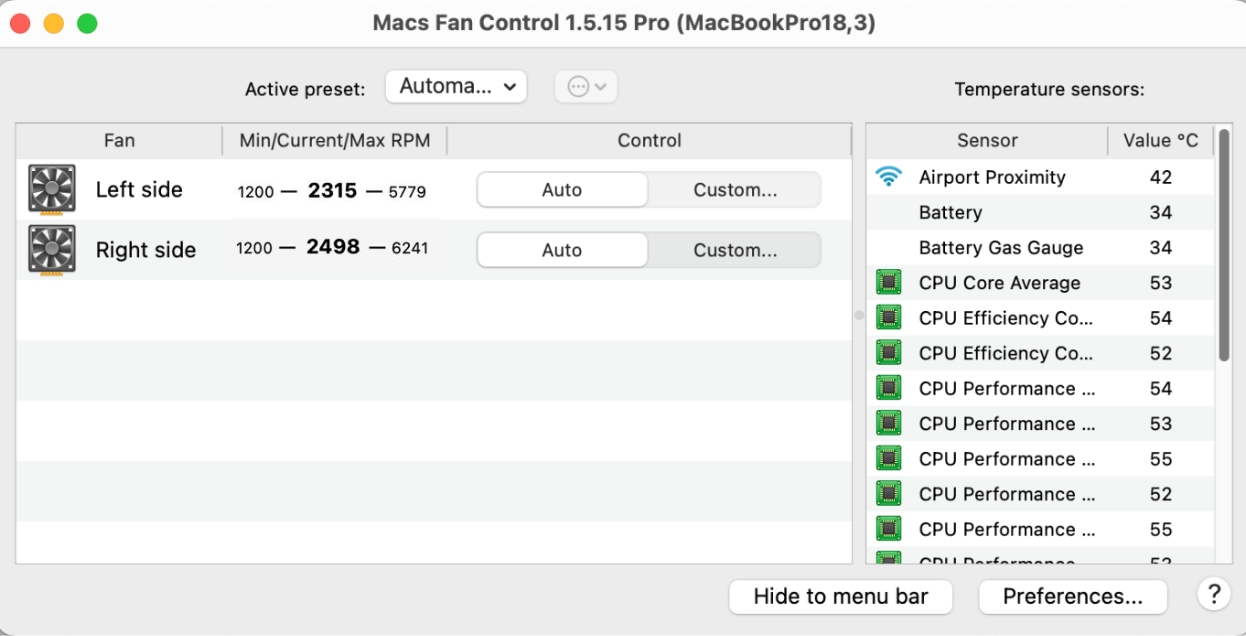Set Right side fan to Auto
The image size is (1246, 636).
click(x=562, y=250)
